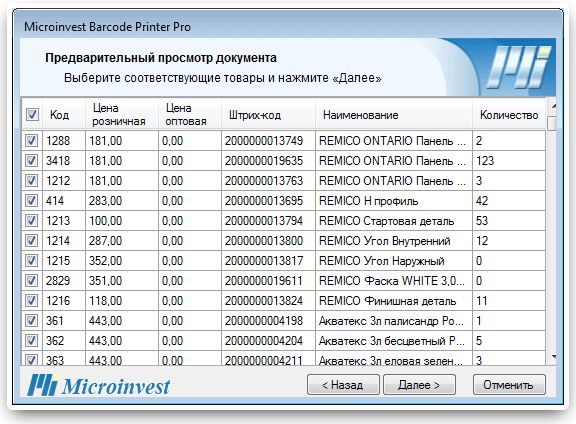Select barcode cell 2000000013817
Viewport: 576px width, 424px height.
pos(269,261)
